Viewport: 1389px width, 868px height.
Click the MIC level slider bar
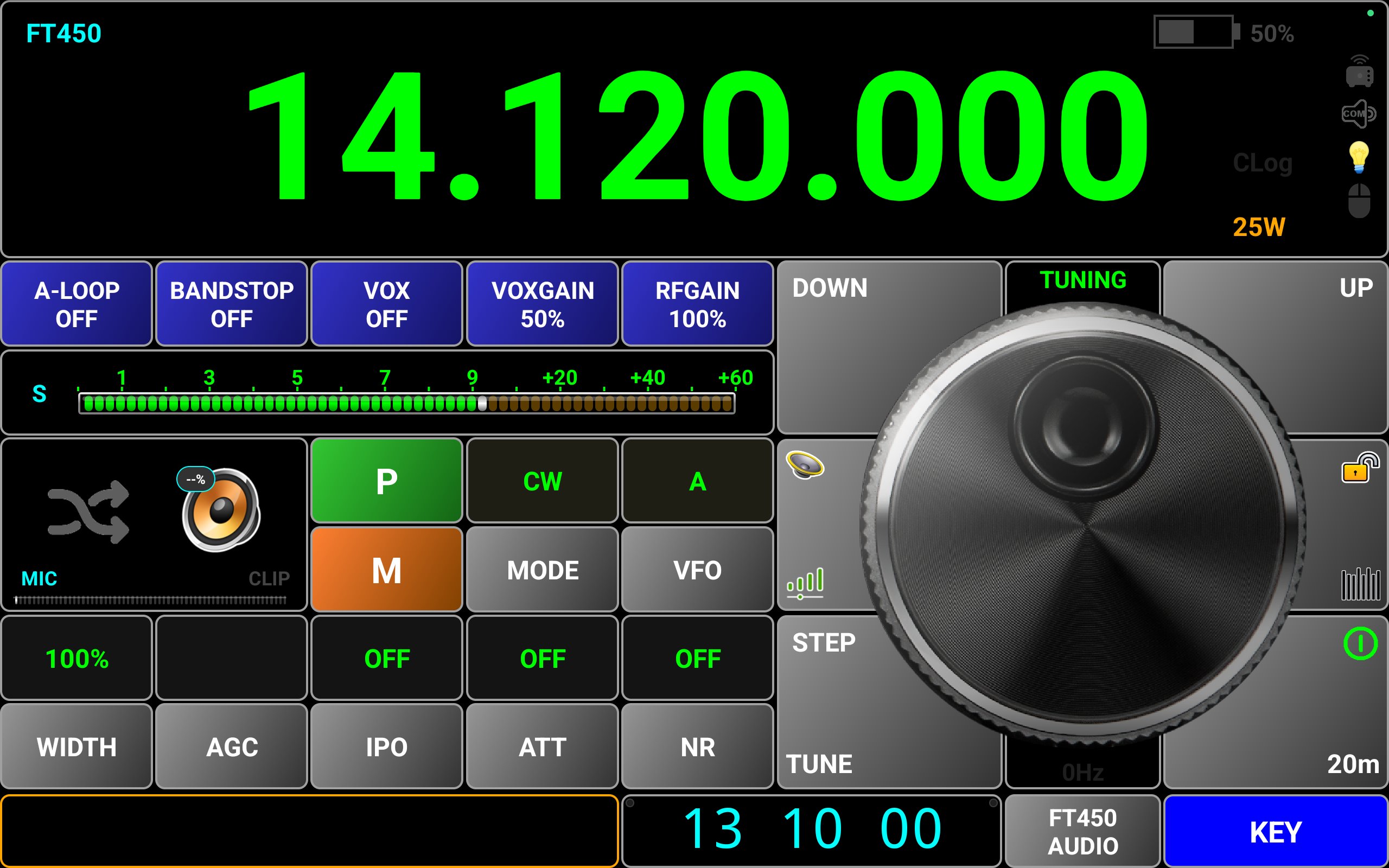pyautogui.click(x=150, y=600)
